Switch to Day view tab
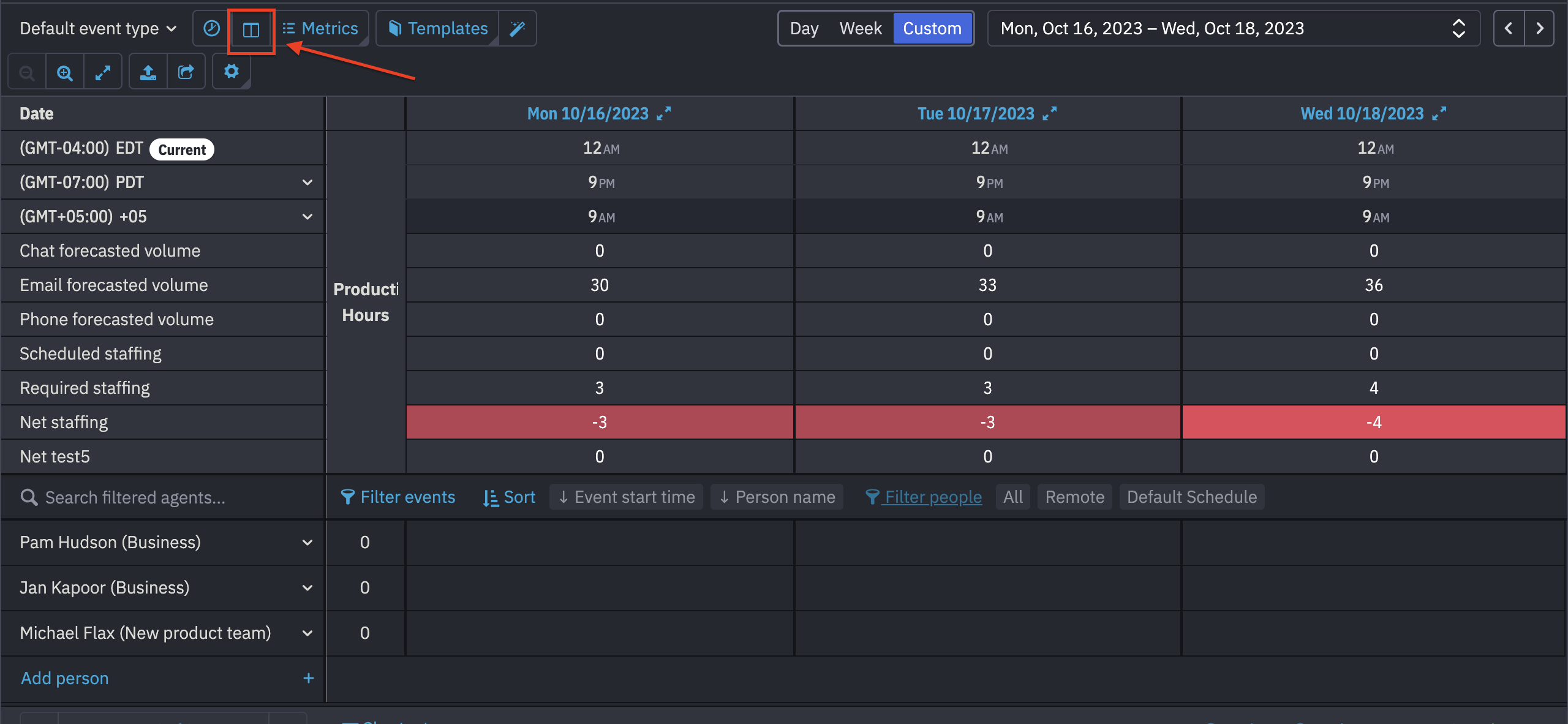This screenshot has height=724, width=1568. click(804, 29)
